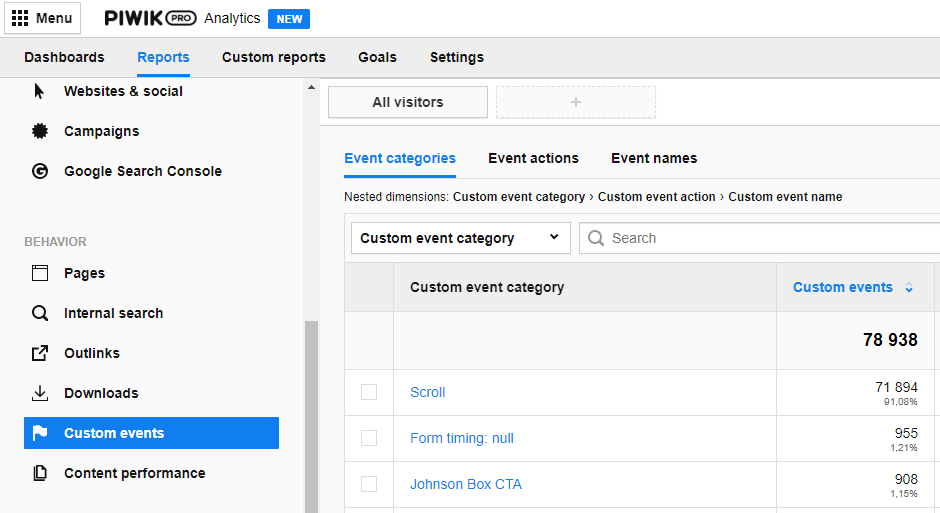Open the Menu app switcher
Viewport: 940px width, 513px height.
click(42, 18)
